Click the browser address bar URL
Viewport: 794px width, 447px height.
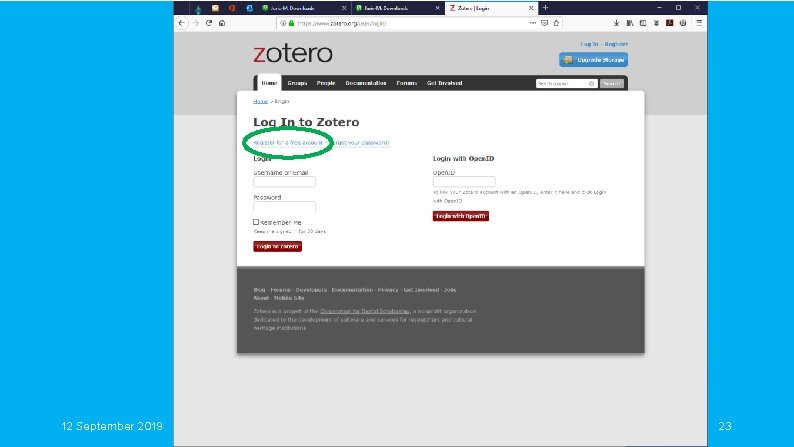tap(342, 23)
